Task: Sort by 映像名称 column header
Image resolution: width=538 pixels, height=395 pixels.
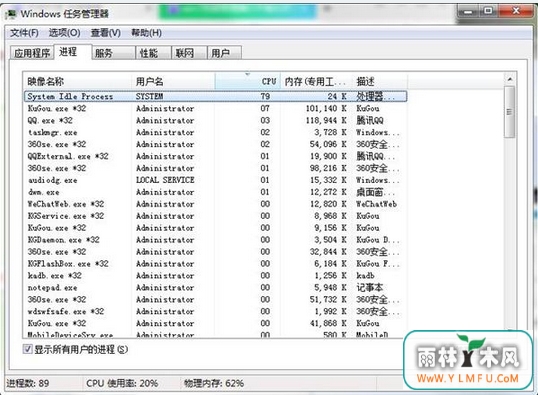Action: coord(77,81)
